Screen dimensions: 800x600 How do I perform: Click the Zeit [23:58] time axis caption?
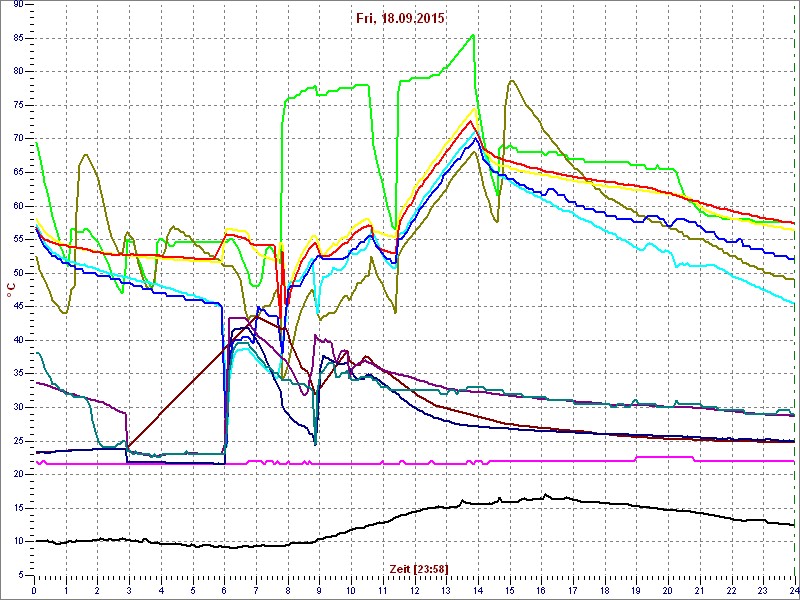419,568
